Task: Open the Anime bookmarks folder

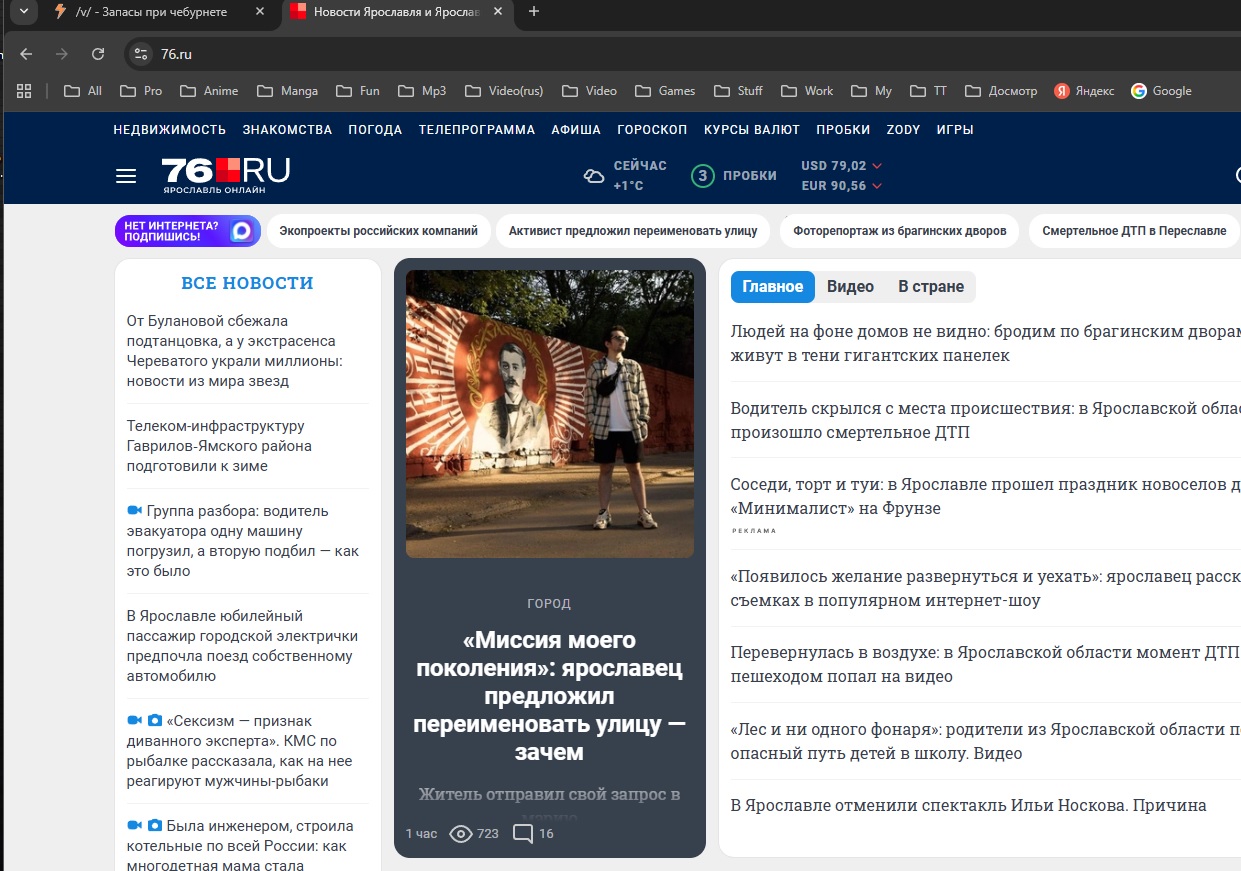Action: (209, 91)
